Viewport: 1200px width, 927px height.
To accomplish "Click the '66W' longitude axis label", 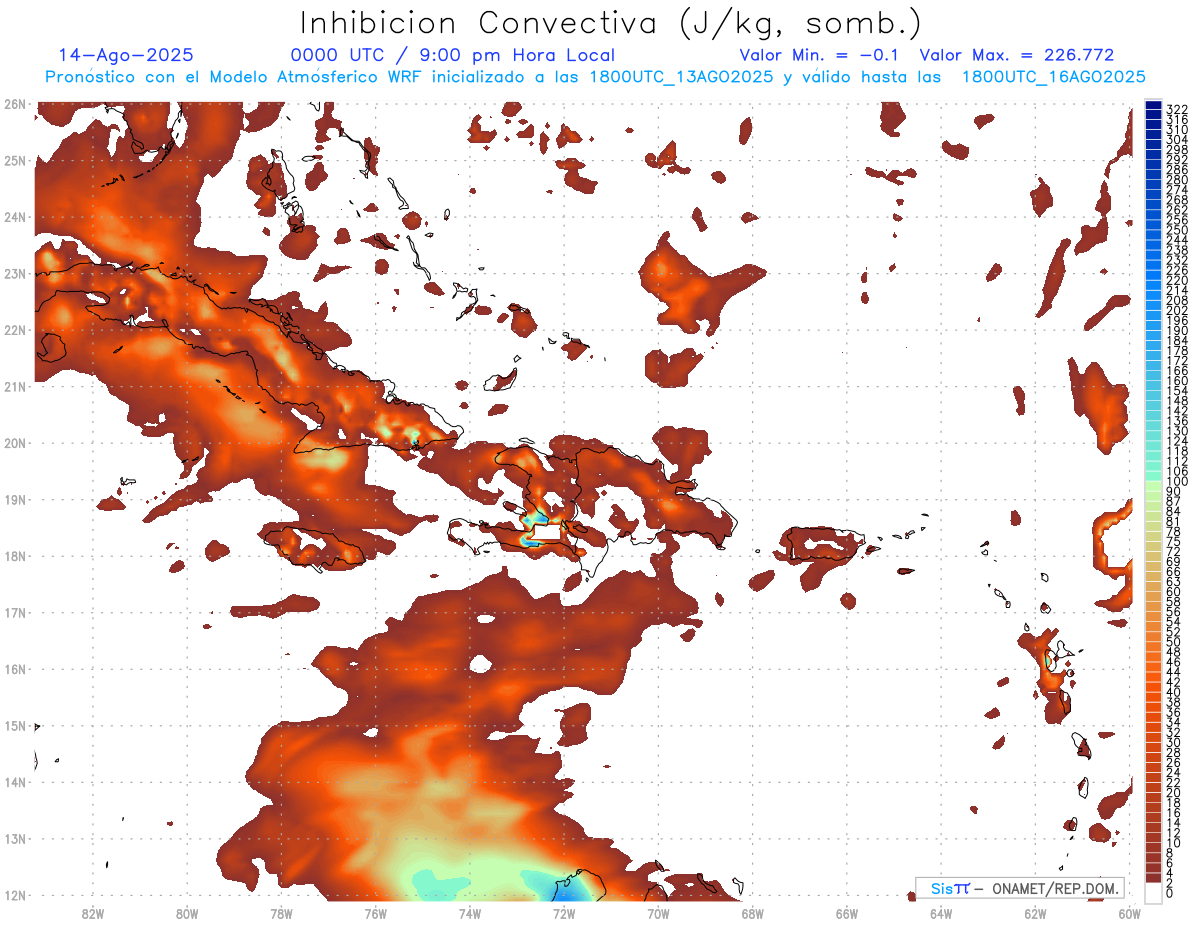I will (x=846, y=913).
